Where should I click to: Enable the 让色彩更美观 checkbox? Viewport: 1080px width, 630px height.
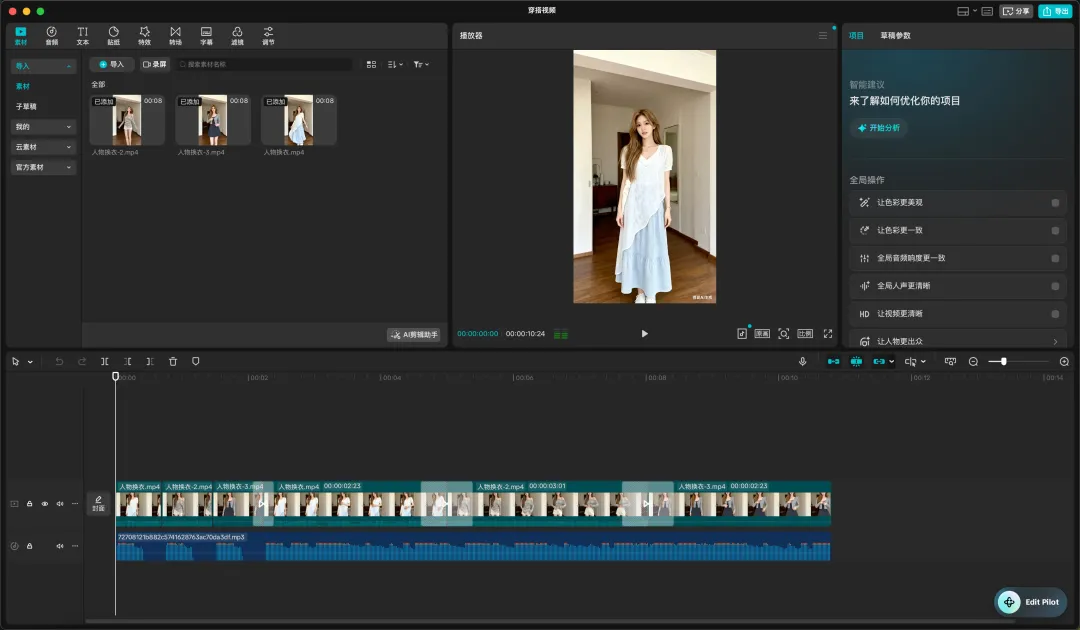point(1055,202)
